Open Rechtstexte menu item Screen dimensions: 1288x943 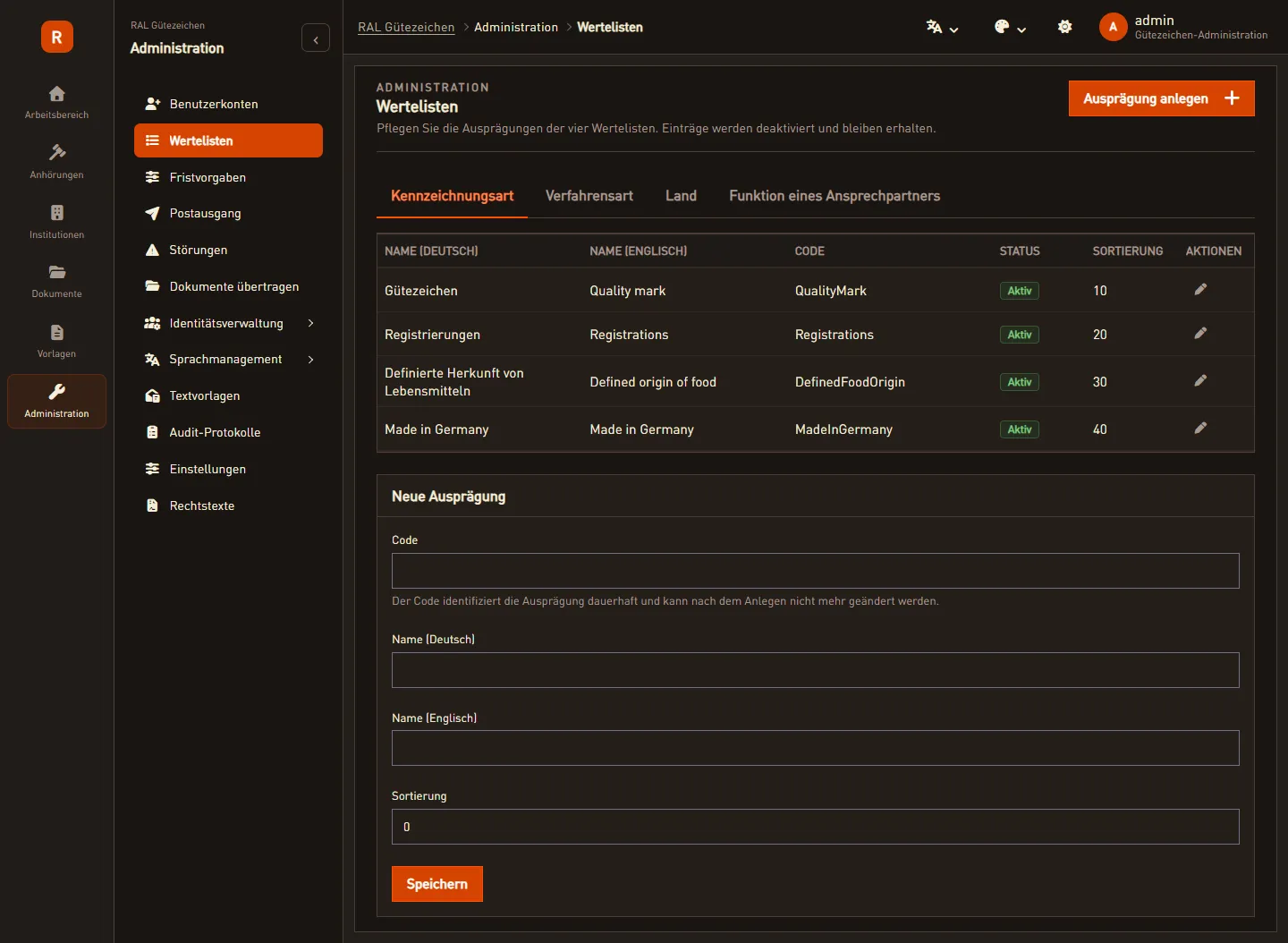pyautogui.click(x=228, y=505)
